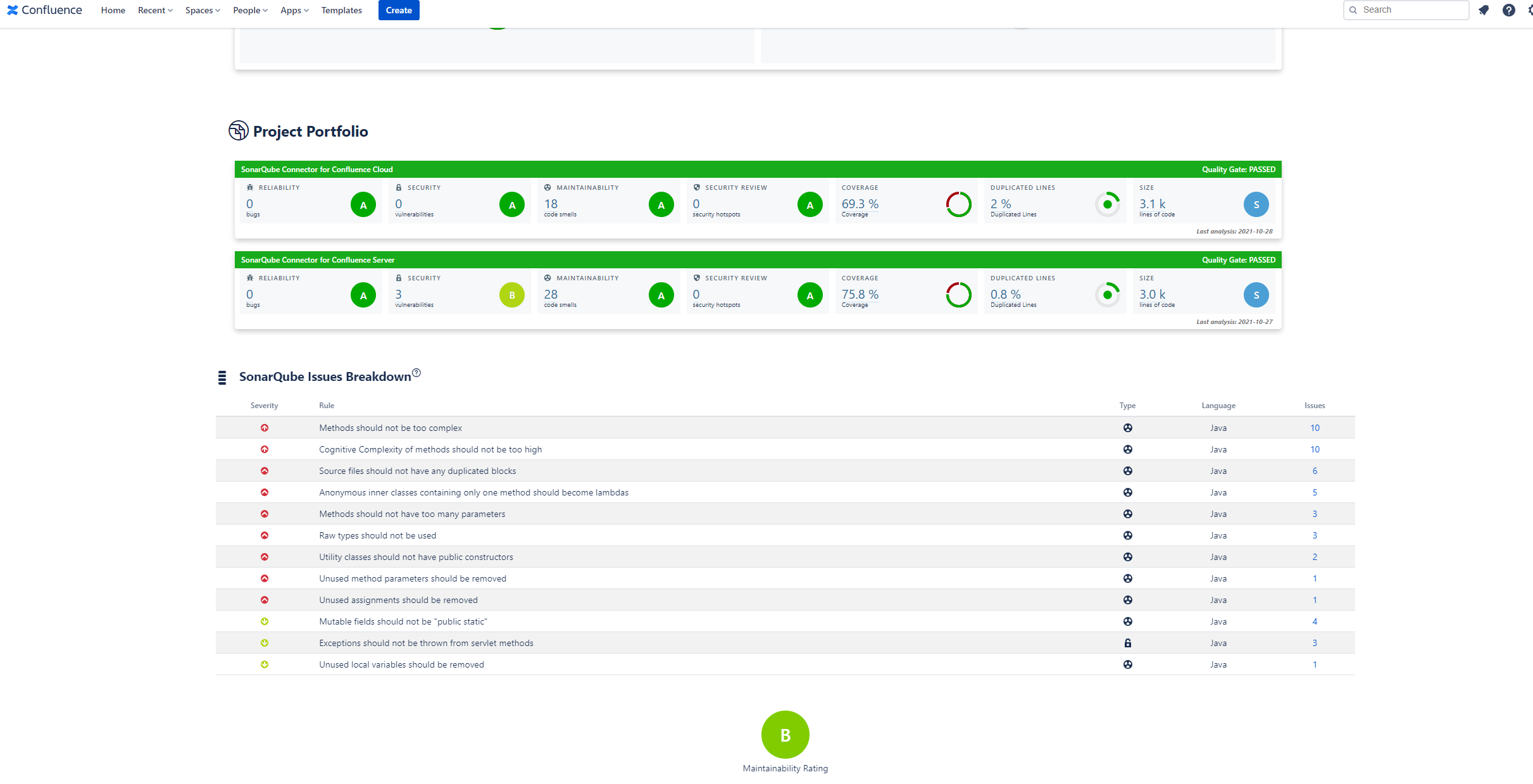
Task: Select 'Methods should not have too many parameters' text
Action: tap(412, 514)
